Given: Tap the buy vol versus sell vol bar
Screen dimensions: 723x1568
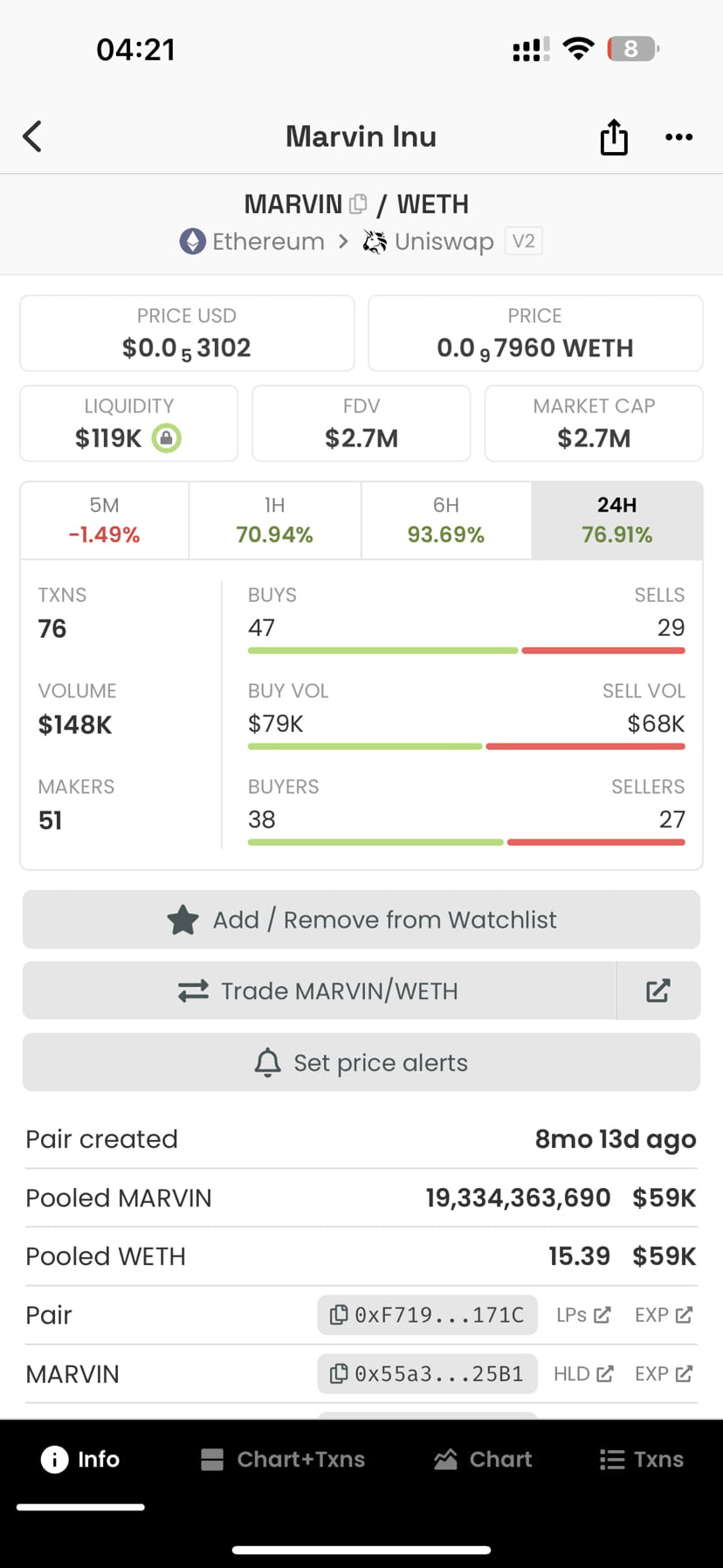Looking at the screenshot, I should tap(466, 747).
